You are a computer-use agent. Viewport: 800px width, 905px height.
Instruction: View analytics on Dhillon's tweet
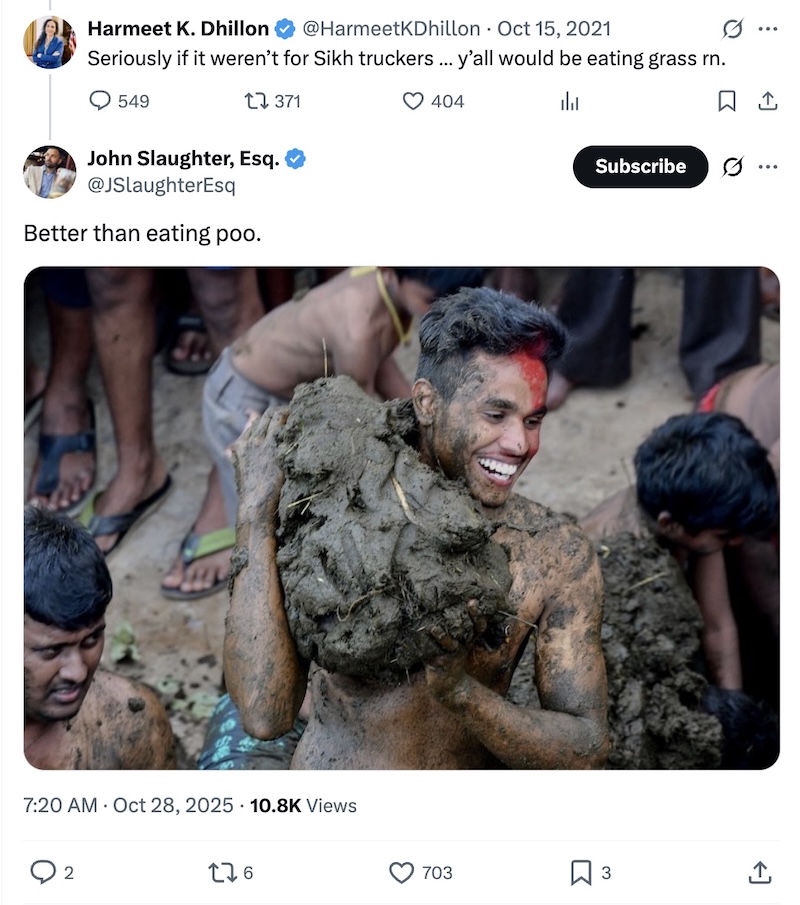tap(569, 100)
